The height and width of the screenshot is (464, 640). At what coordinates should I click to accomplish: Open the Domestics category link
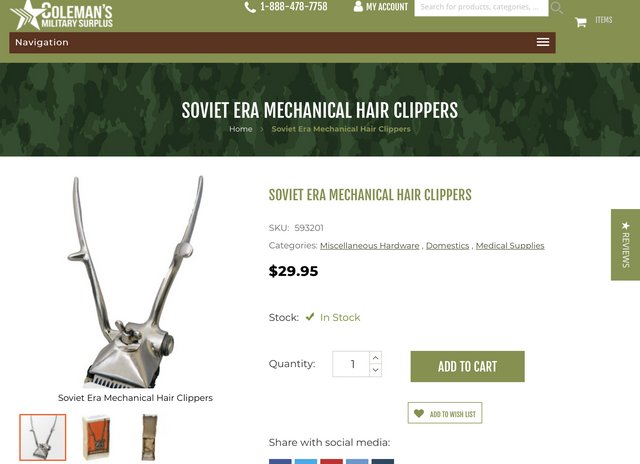click(x=447, y=246)
